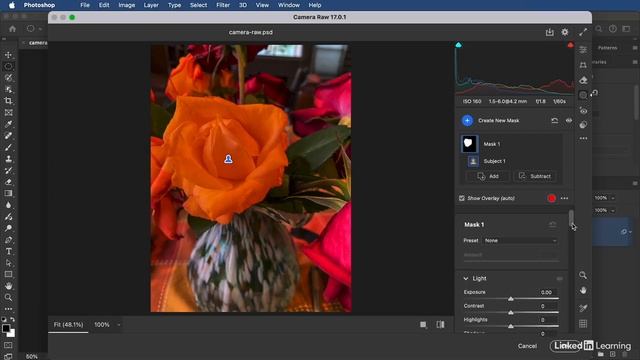640x360 pixels.
Task: Open overlay options three-dot menu
Action: click(564, 198)
